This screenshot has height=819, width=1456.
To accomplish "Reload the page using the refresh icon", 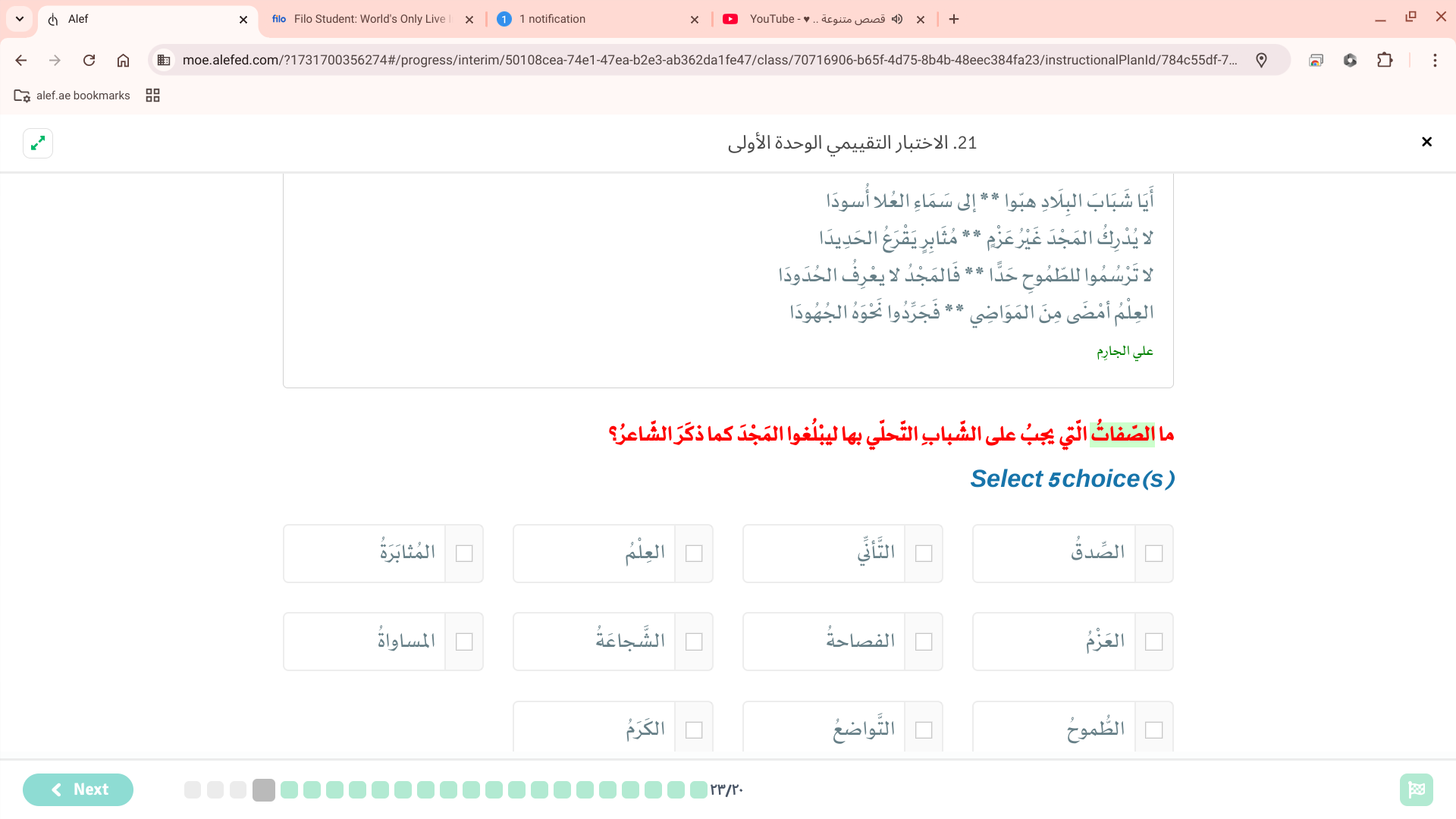I will coord(89,60).
